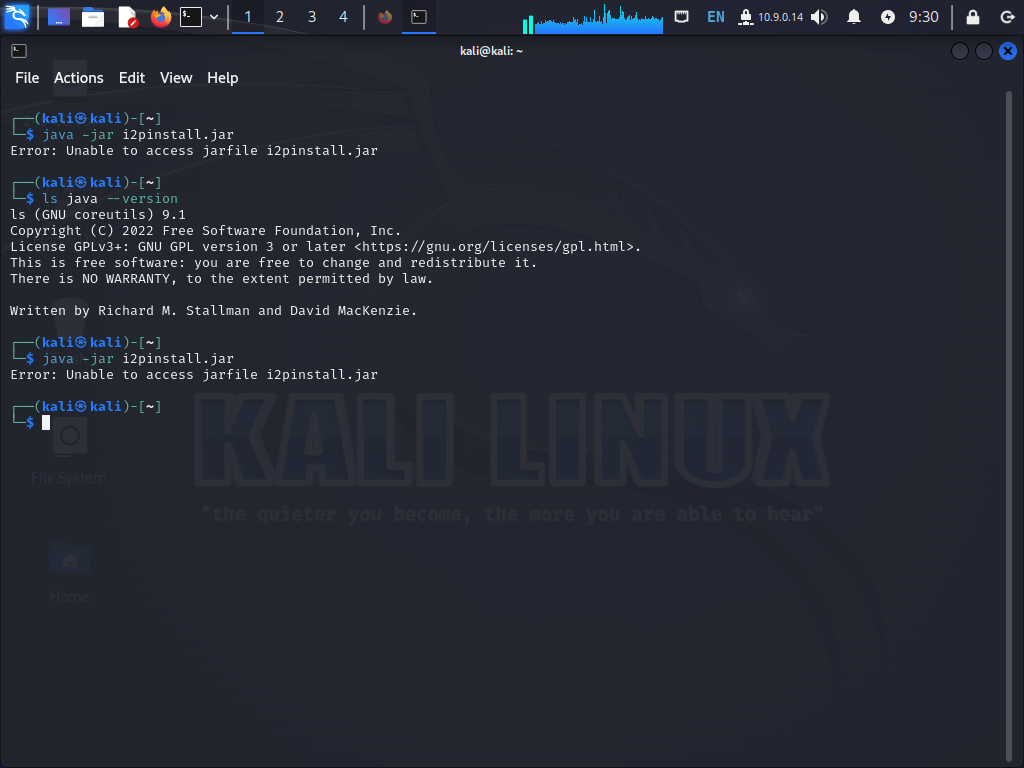
Task: Open the Edit menu
Action: (x=132, y=78)
